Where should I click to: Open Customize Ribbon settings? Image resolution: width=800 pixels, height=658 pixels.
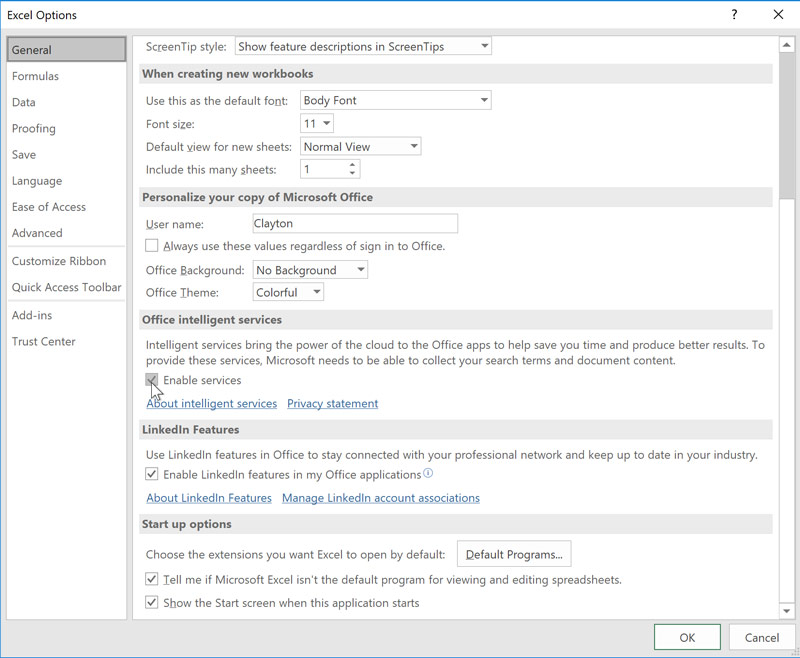point(66,261)
